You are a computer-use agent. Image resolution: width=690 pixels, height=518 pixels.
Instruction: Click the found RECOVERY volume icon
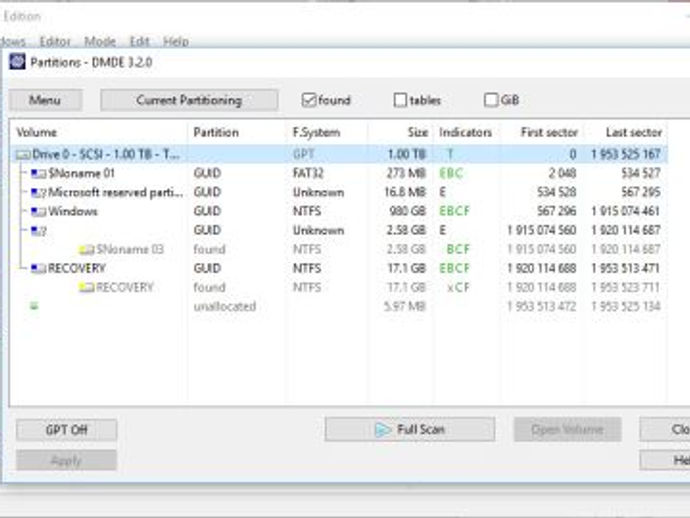[x=86, y=288]
